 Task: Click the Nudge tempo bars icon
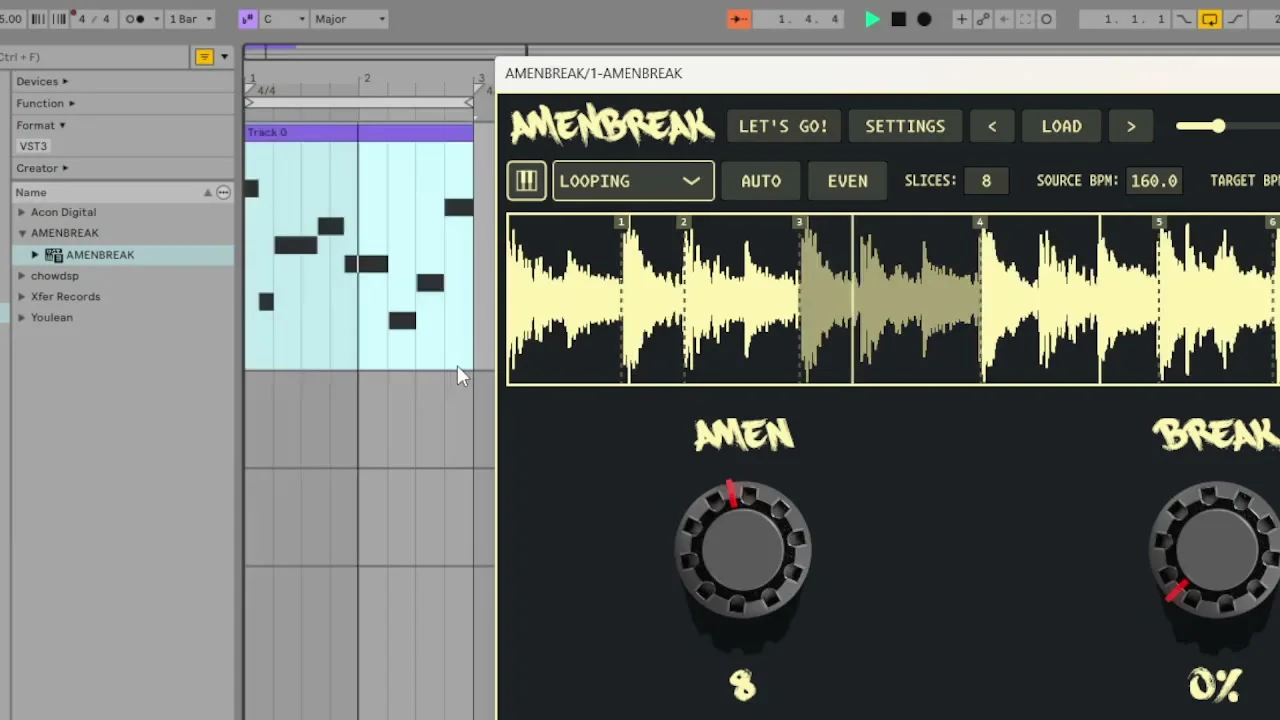pyautogui.click(x=59, y=19)
